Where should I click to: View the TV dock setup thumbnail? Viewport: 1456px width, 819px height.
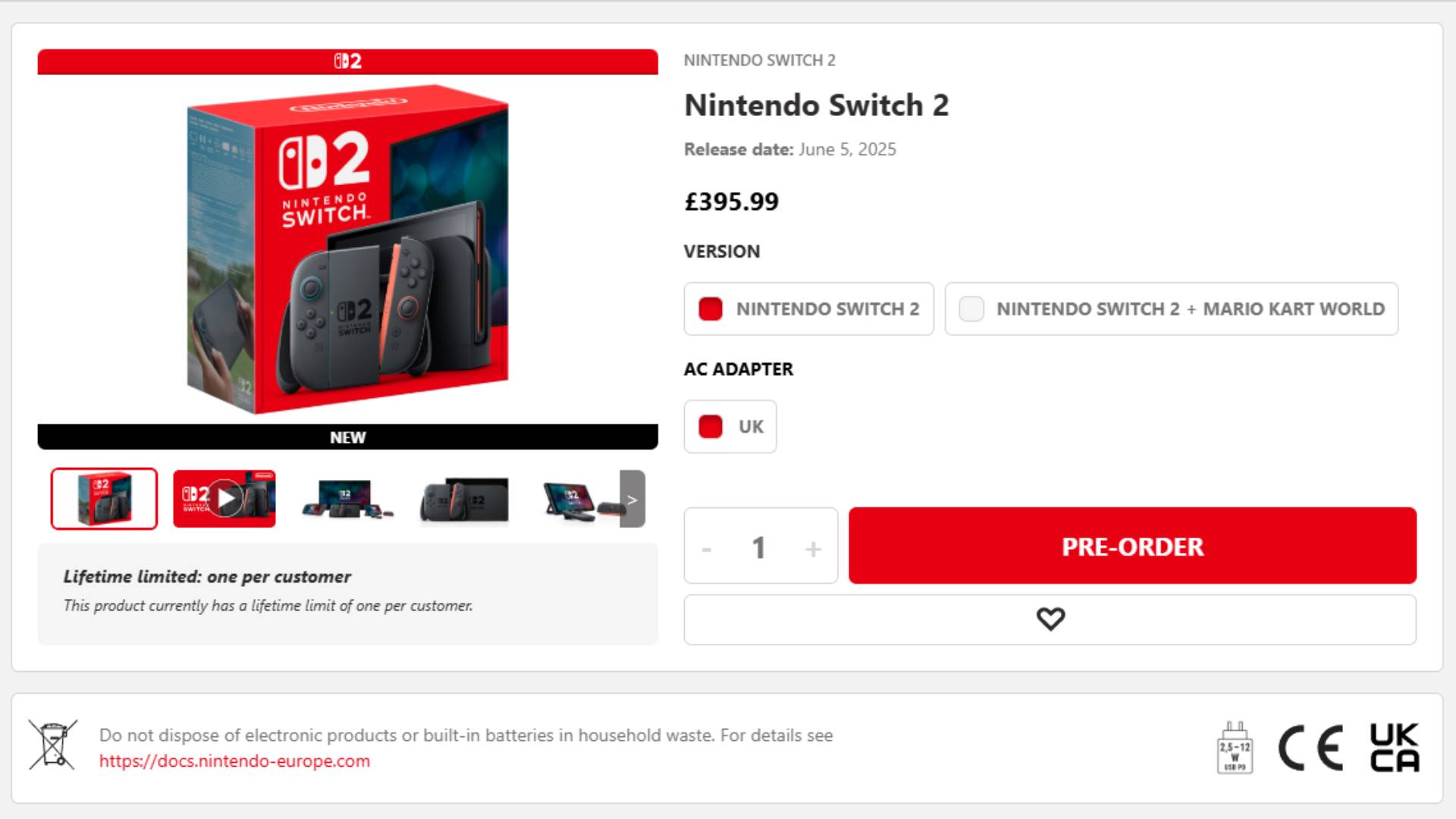click(346, 499)
